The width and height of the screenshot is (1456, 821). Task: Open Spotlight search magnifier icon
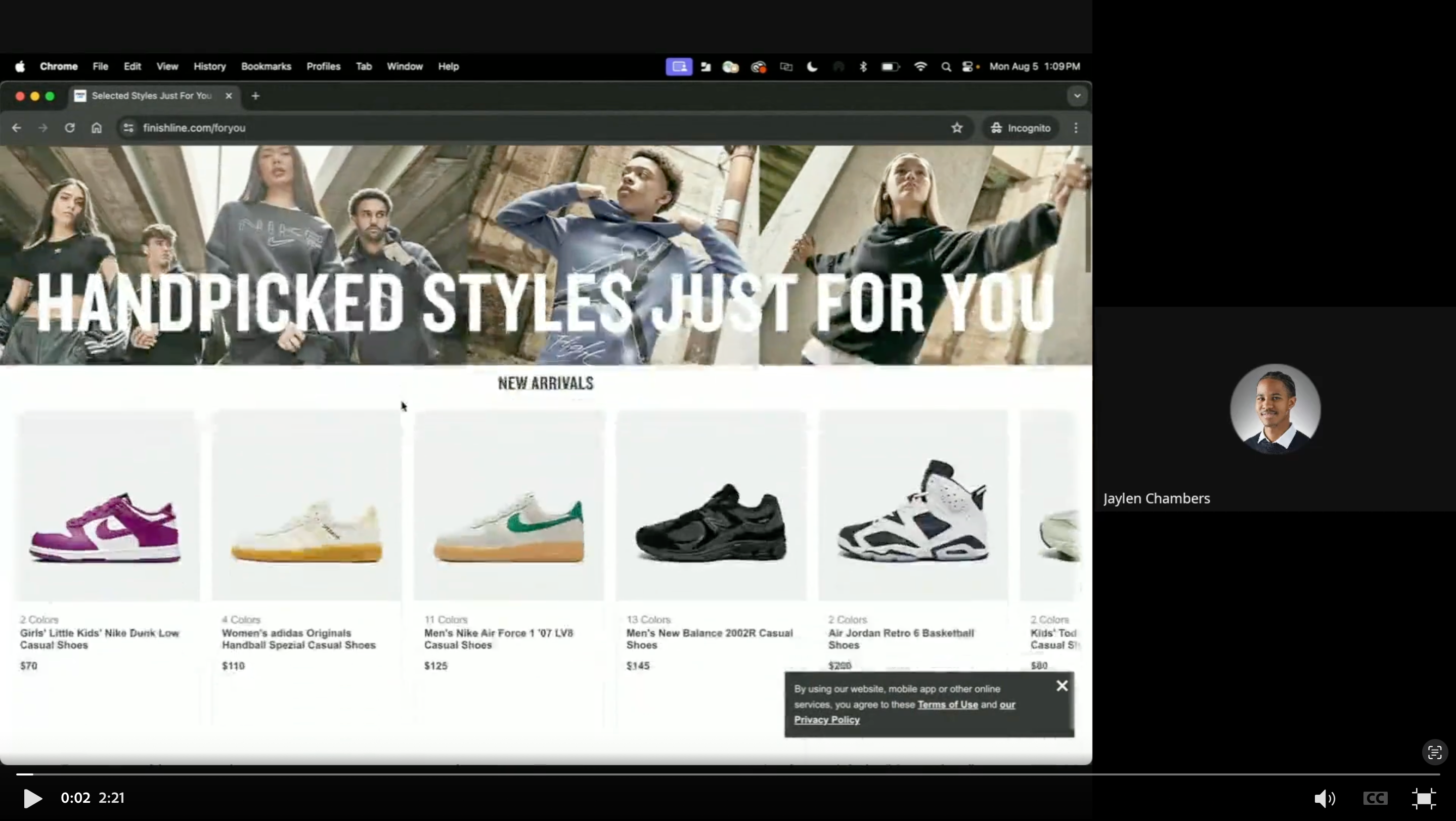pos(946,67)
